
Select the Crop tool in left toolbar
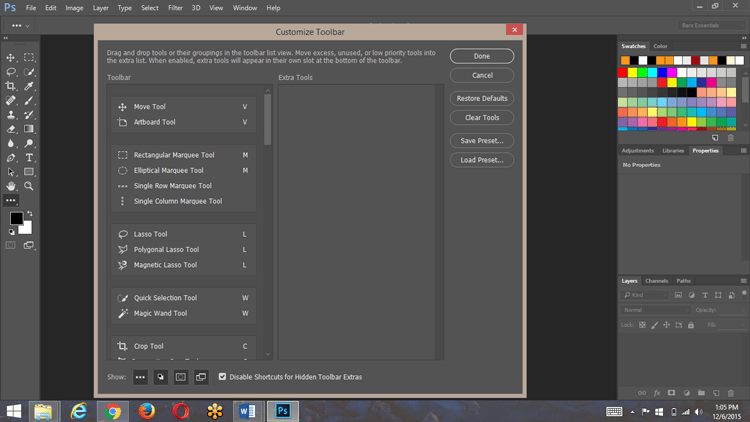click(x=11, y=86)
